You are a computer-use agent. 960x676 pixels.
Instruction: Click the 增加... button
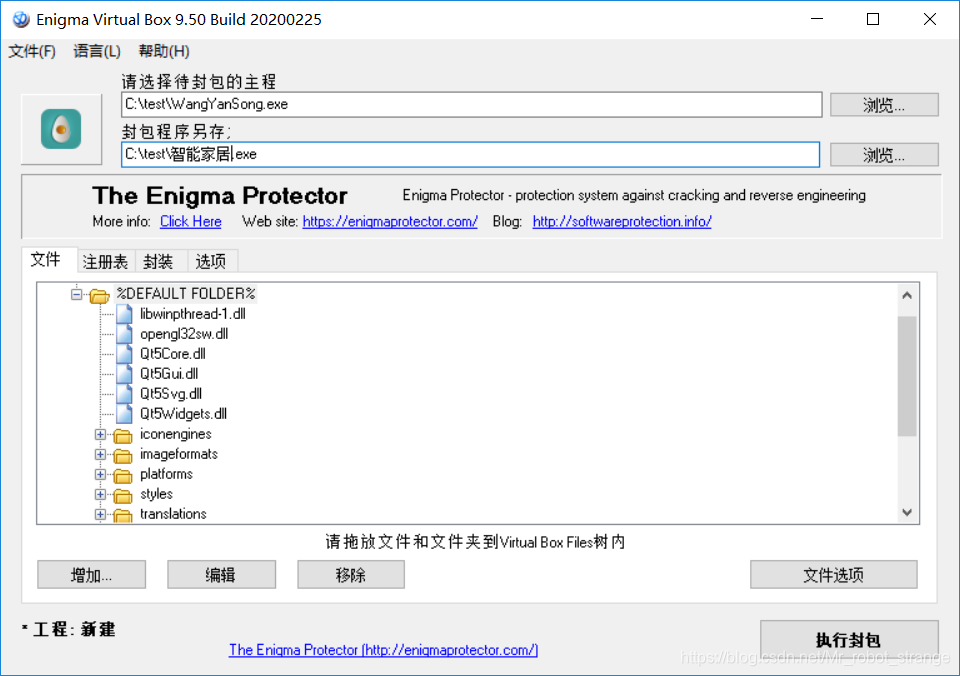pyautogui.click(x=92, y=574)
